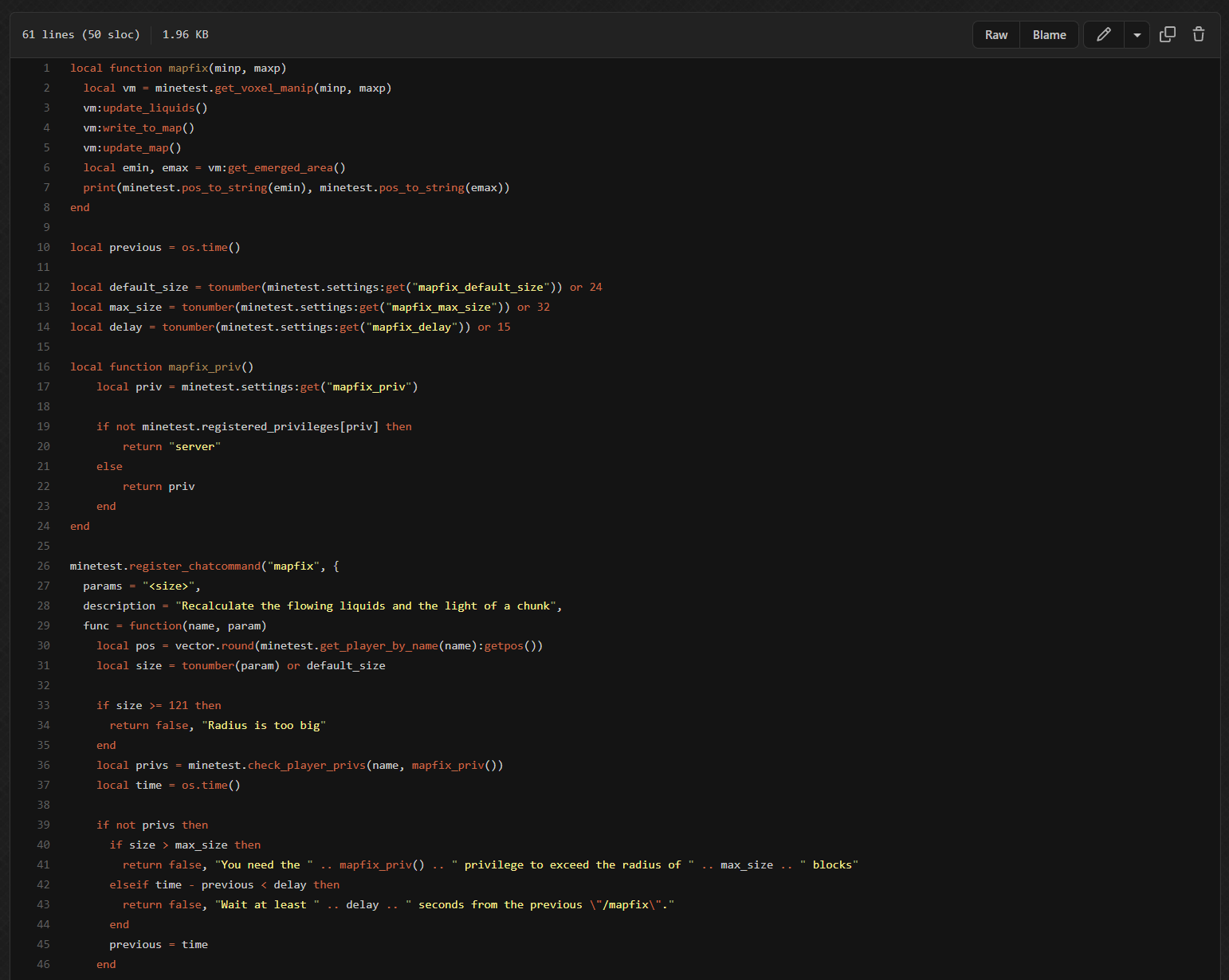Viewport: 1229px width, 980px height.
Task: Select line number 41 in gutter
Action: click(x=43, y=865)
